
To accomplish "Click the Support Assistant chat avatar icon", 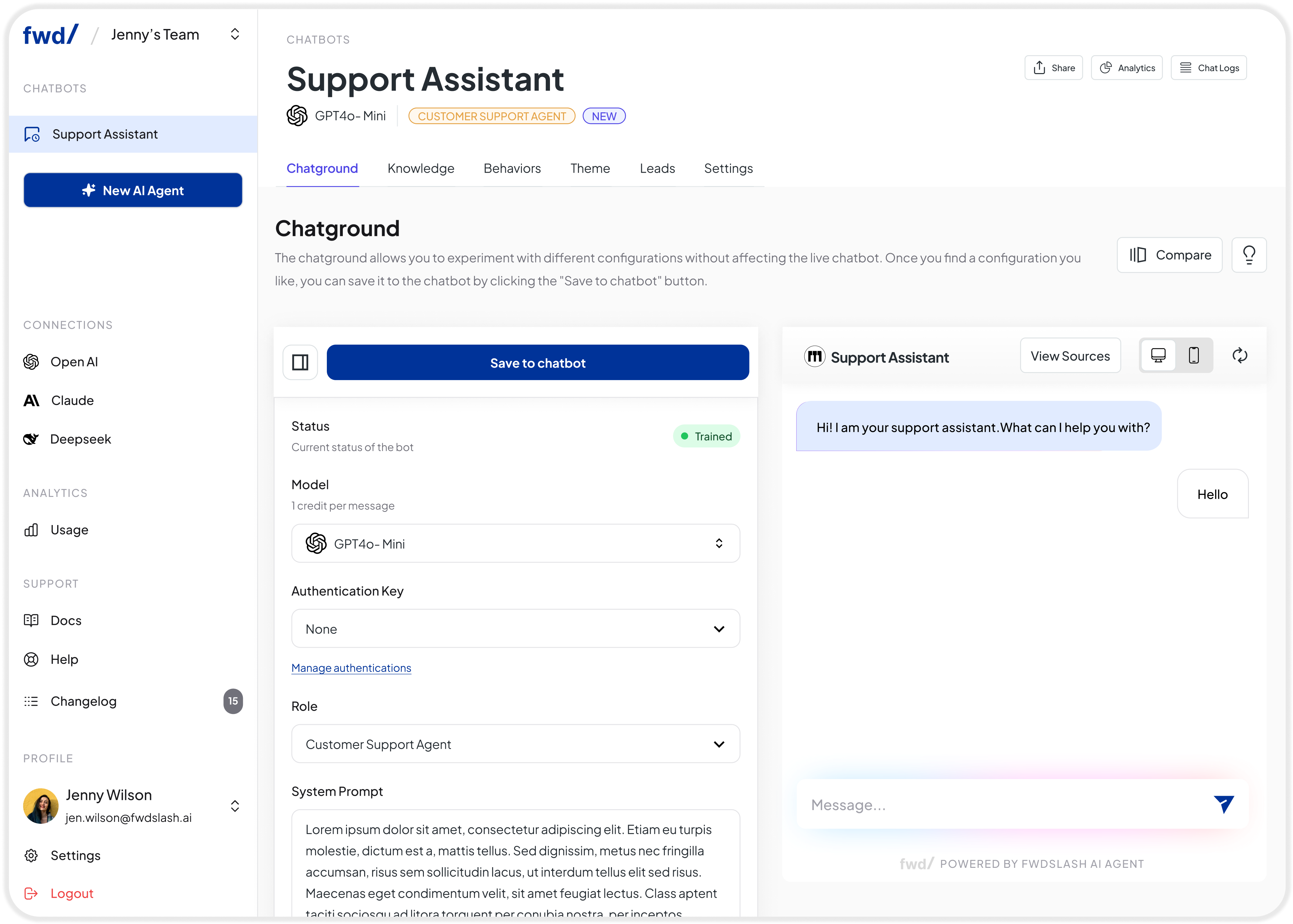I will tap(814, 357).
